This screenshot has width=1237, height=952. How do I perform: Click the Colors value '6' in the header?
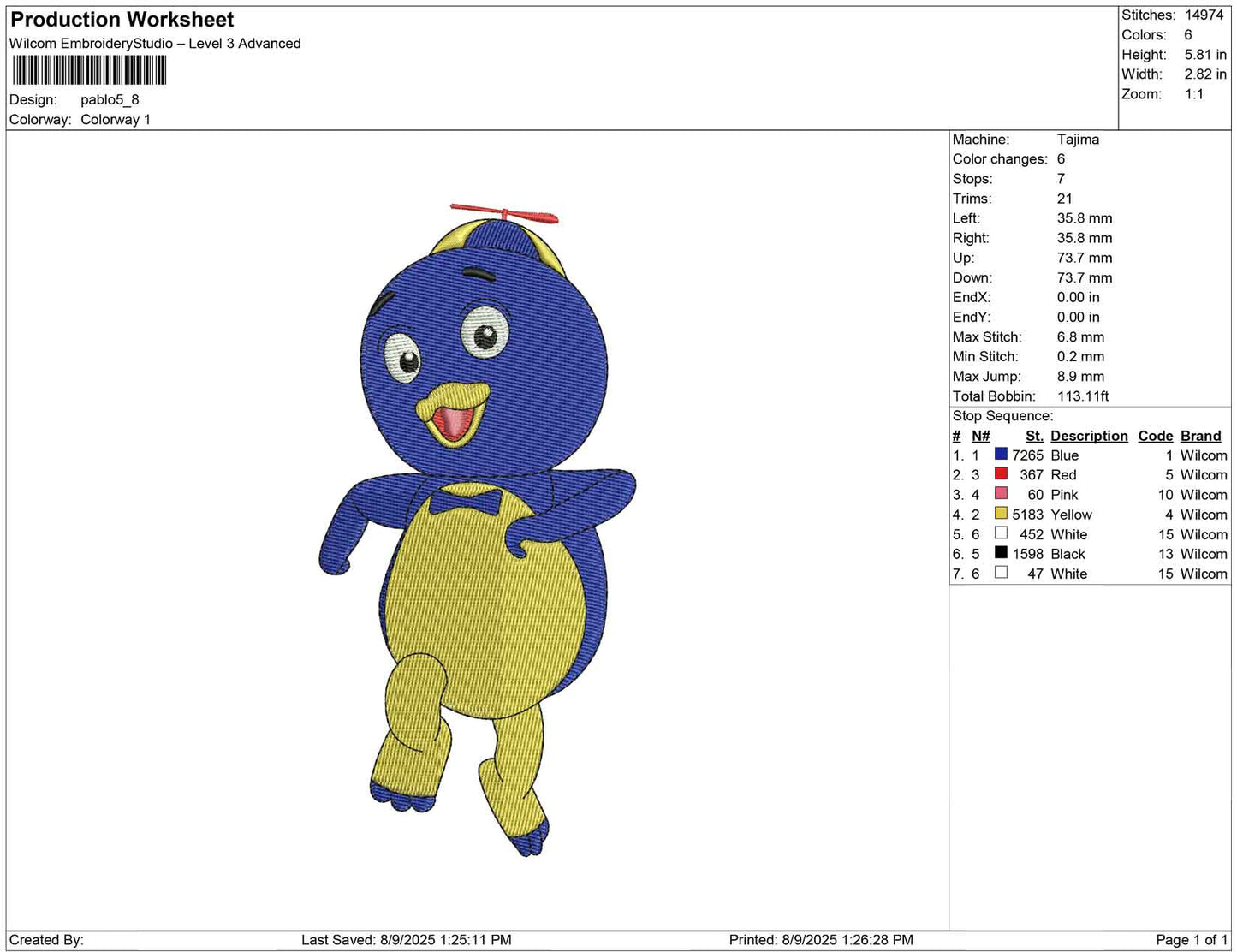coord(1188,35)
